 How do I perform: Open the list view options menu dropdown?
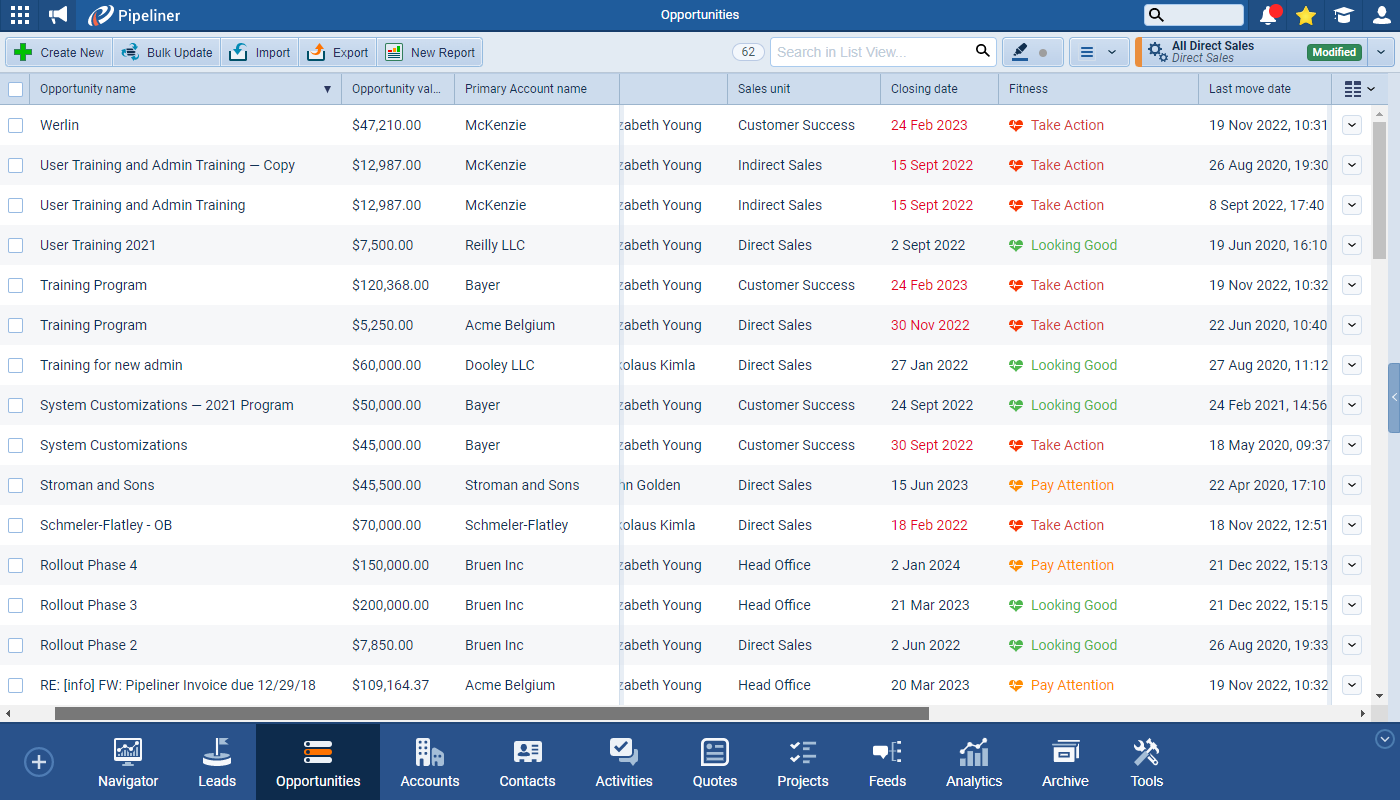click(x=1098, y=52)
